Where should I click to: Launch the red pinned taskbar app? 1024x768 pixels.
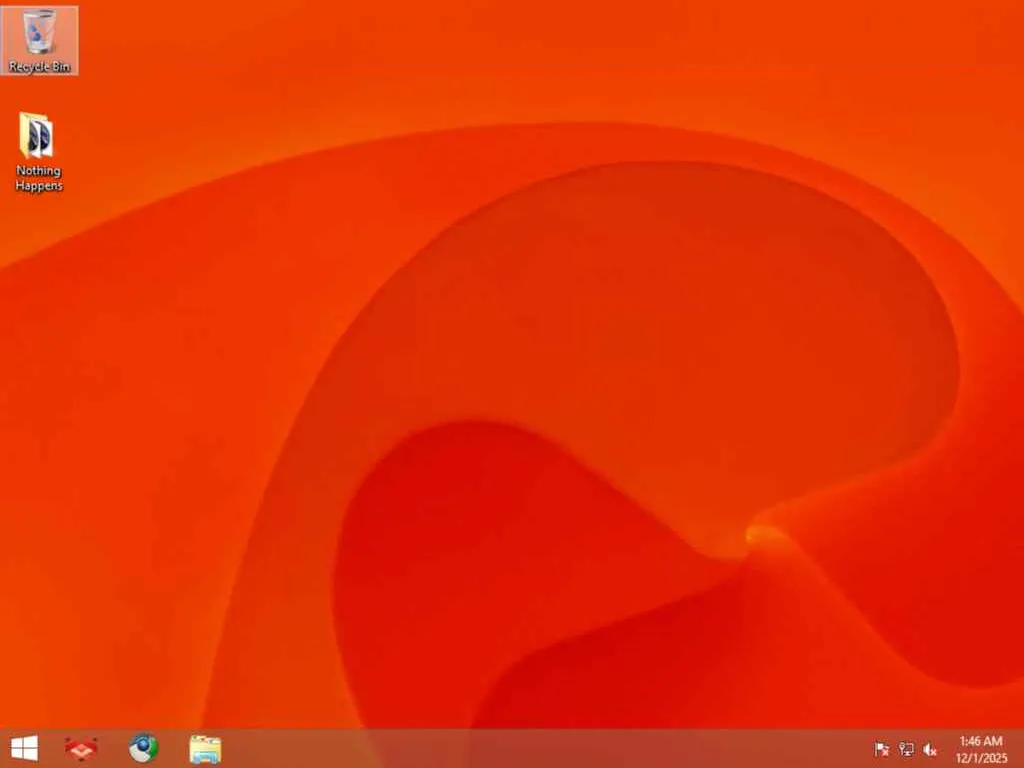pyautogui.click(x=81, y=748)
